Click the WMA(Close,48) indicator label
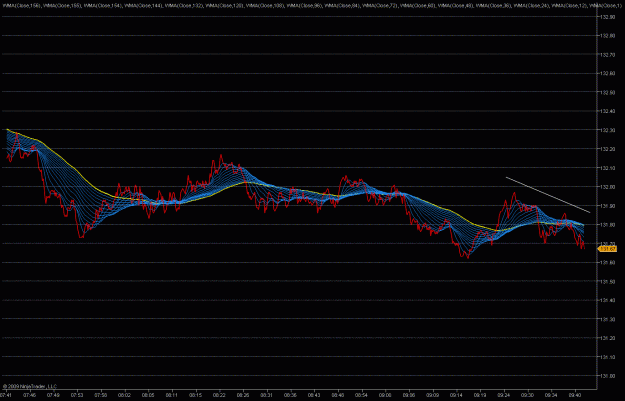This screenshot has width=625, height=401. coord(456,6)
